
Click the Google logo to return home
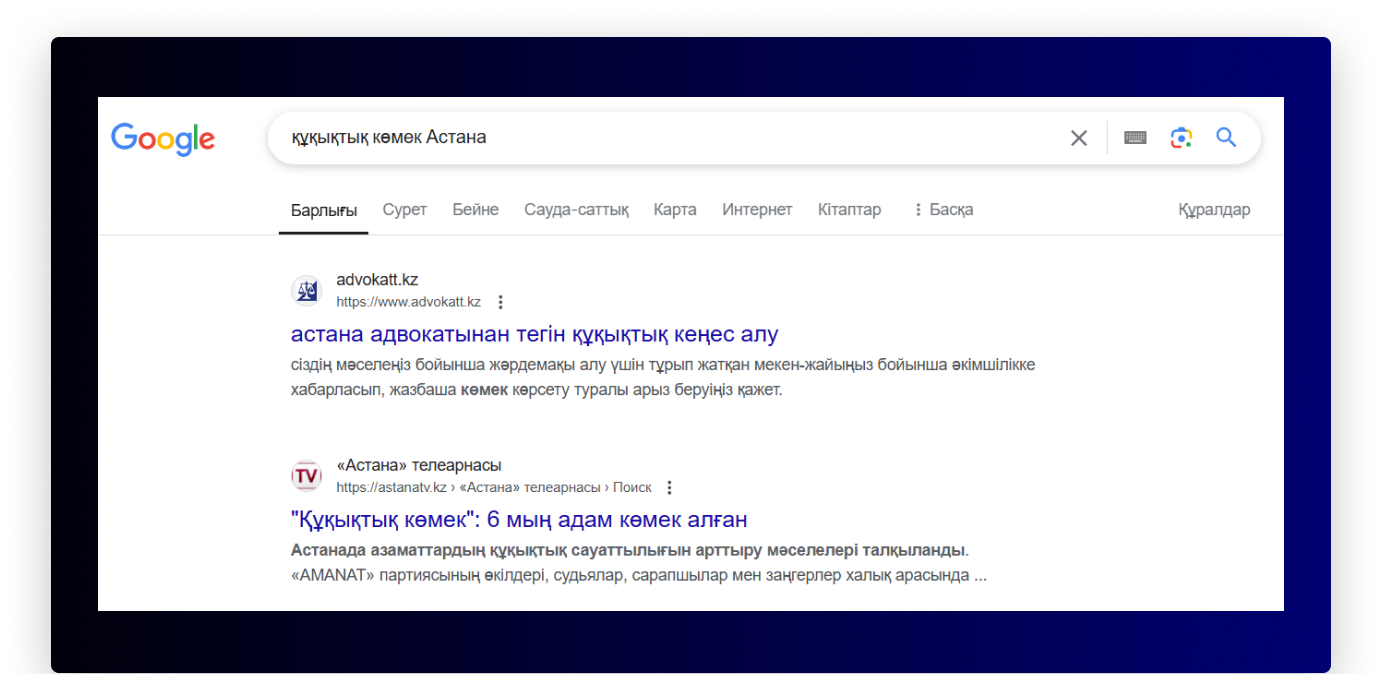(x=162, y=139)
